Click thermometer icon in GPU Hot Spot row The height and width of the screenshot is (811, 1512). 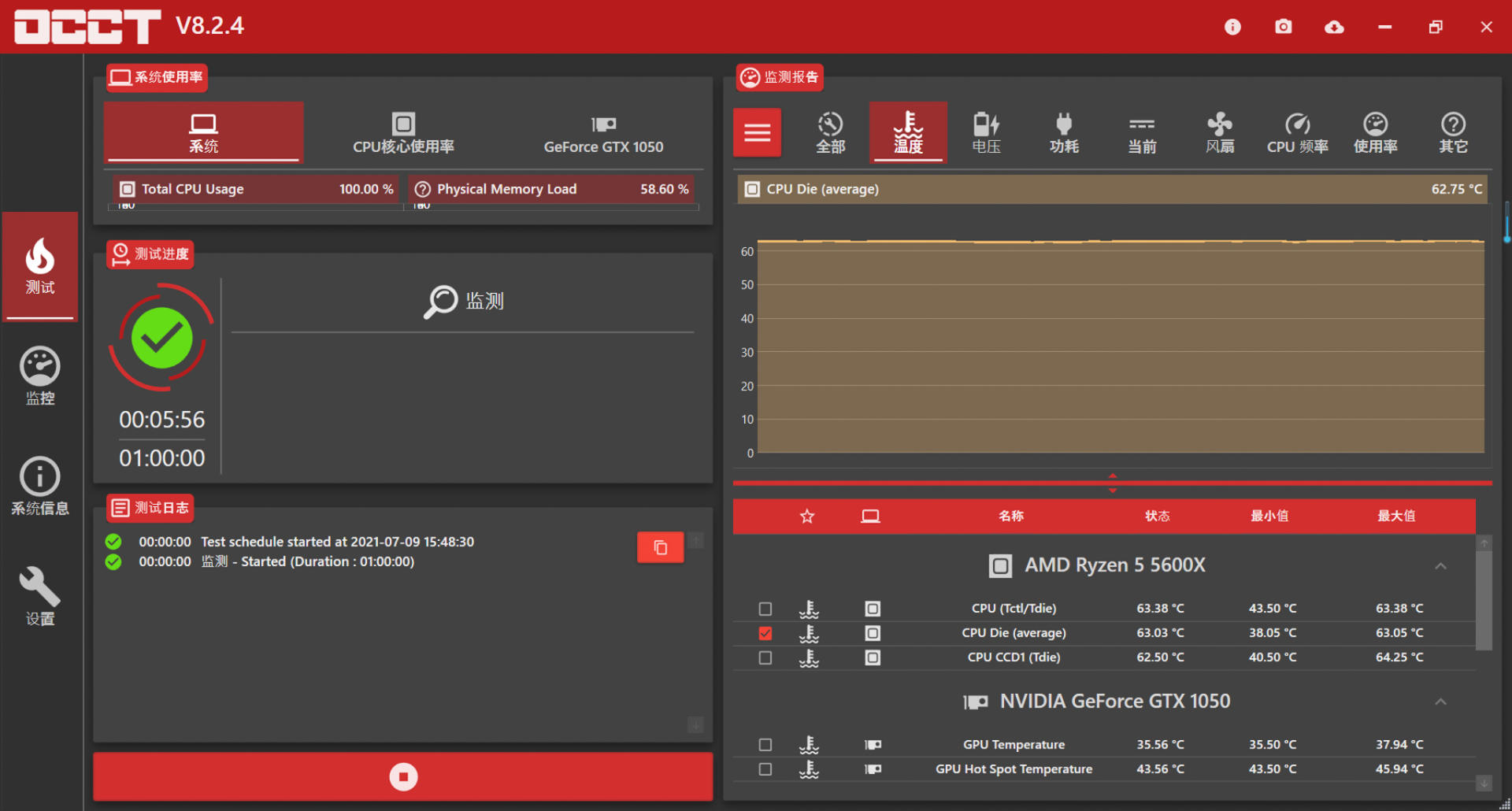click(x=809, y=769)
